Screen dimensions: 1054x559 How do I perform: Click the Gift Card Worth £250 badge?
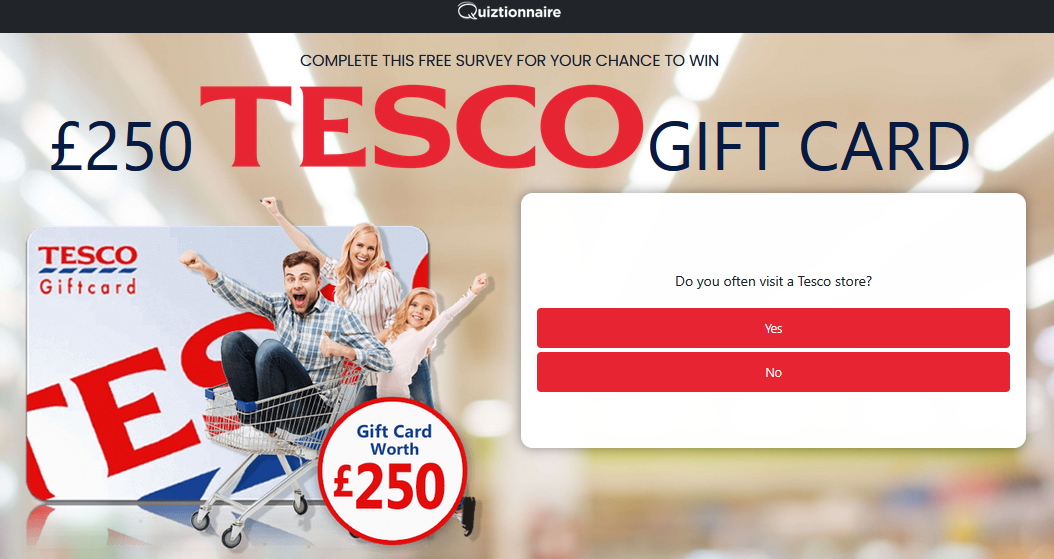click(393, 470)
